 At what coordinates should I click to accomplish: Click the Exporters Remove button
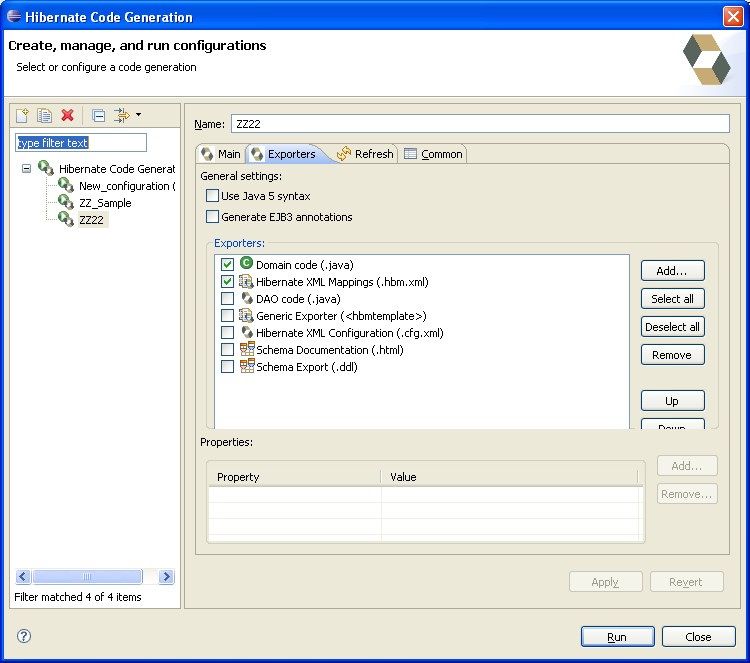[x=672, y=355]
